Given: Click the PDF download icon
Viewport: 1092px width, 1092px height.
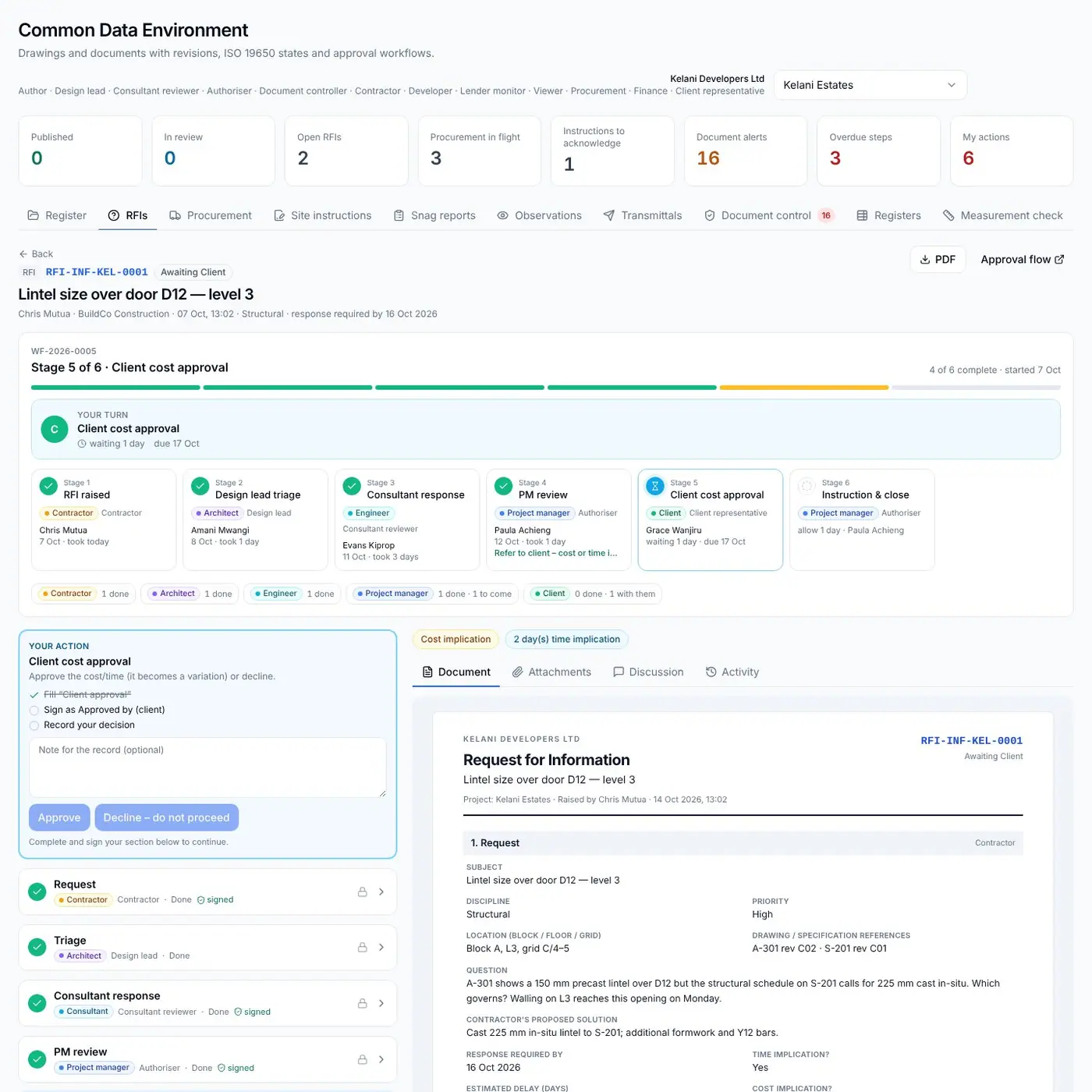Looking at the screenshot, I should (925, 260).
